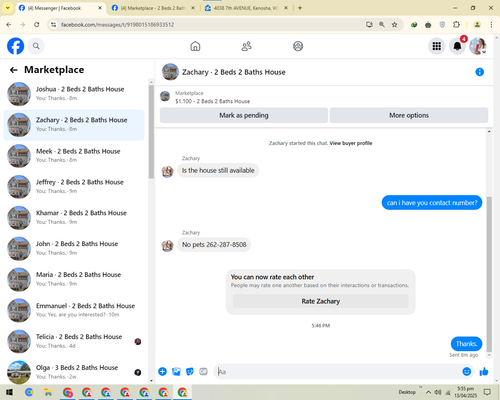Image resolution: width=500 pixels, height=400 pixels.
Task: Open the Chrome profile avatar icon
Action: [x=477, y=25]
